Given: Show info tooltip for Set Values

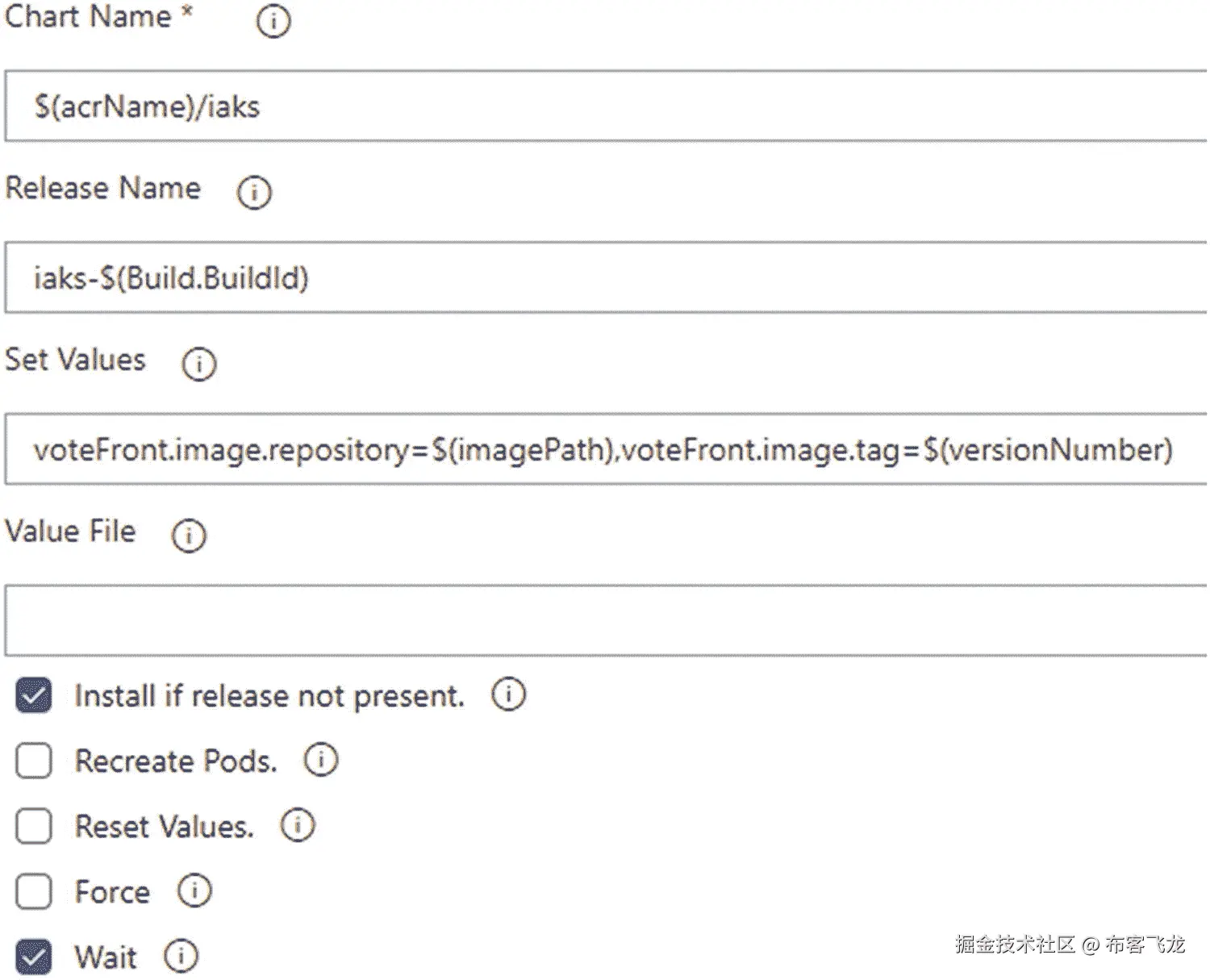Looking at the screenshot, I should 198,364.
